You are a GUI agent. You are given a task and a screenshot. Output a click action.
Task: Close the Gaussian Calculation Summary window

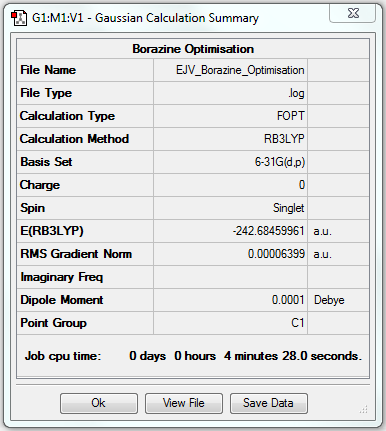coord(353,13)
